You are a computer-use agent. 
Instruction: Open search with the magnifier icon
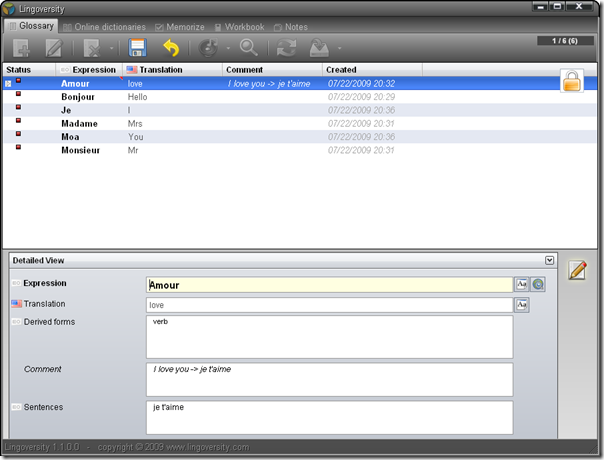click(x=248, y=48)
